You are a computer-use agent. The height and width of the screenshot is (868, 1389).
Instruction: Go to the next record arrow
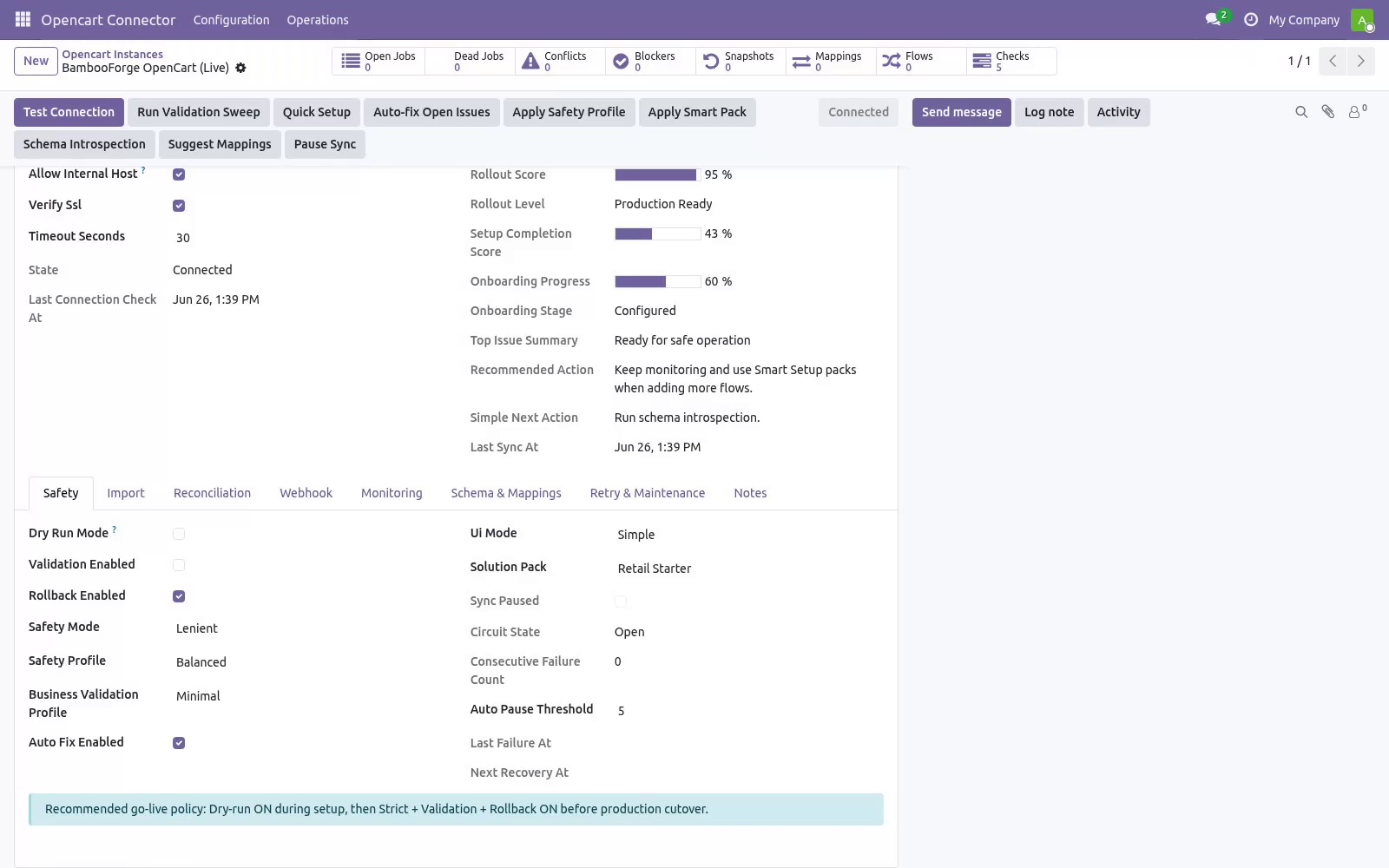pyautogui.click(x=1360, y=61)
